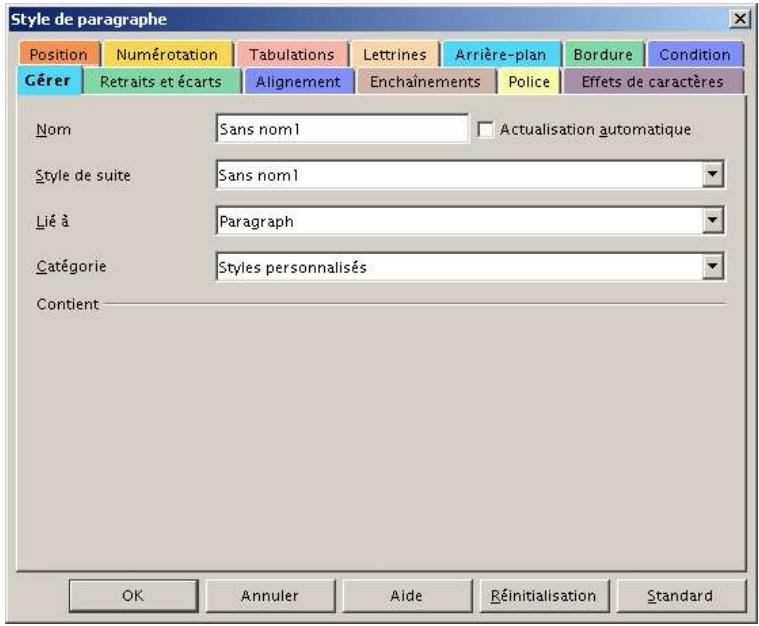
Task: Select the Enchaînements tab
Action: click(425, 81)
